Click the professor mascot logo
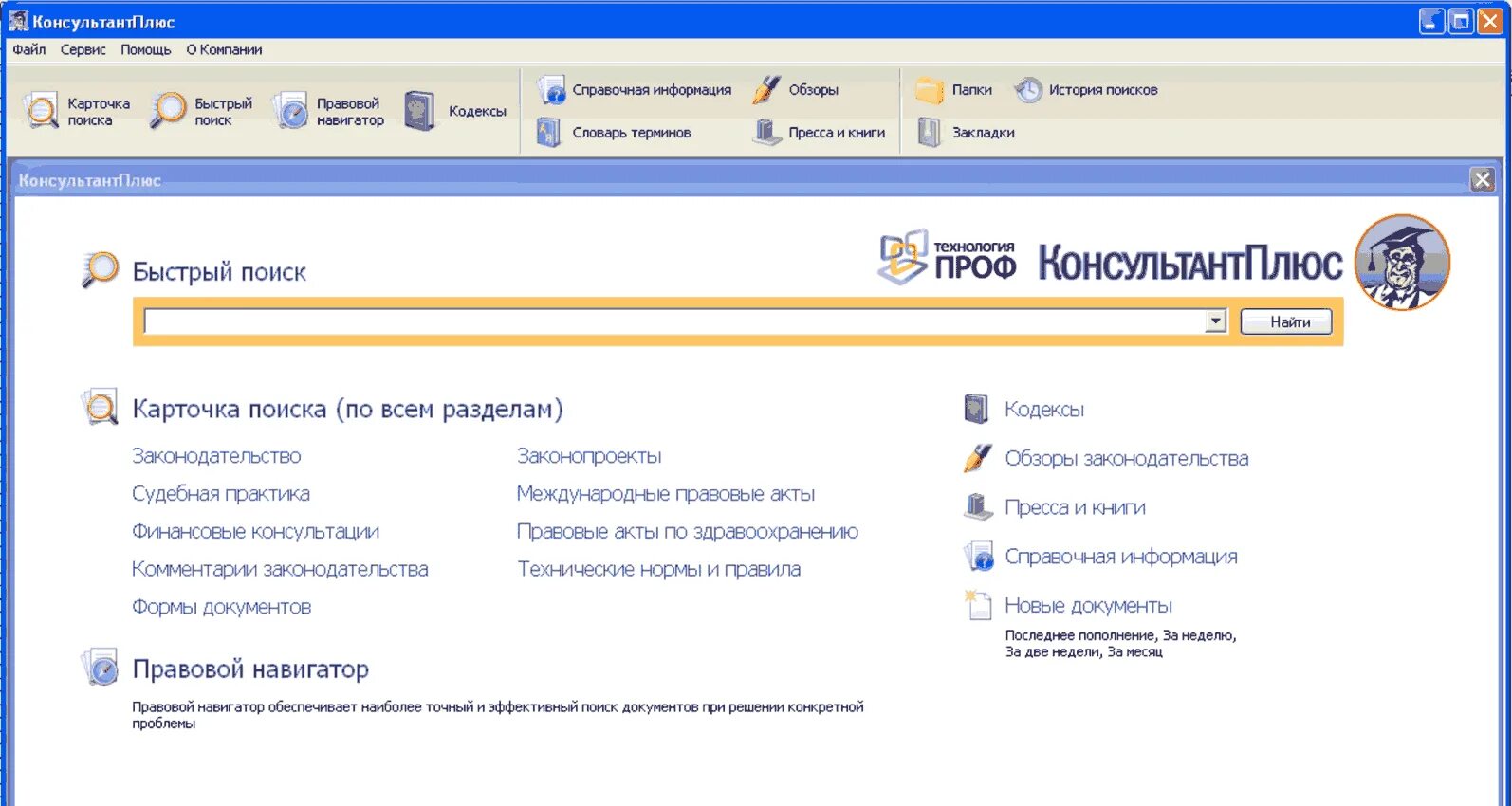Screen dimensions: 1512x806 point(1402,263)
